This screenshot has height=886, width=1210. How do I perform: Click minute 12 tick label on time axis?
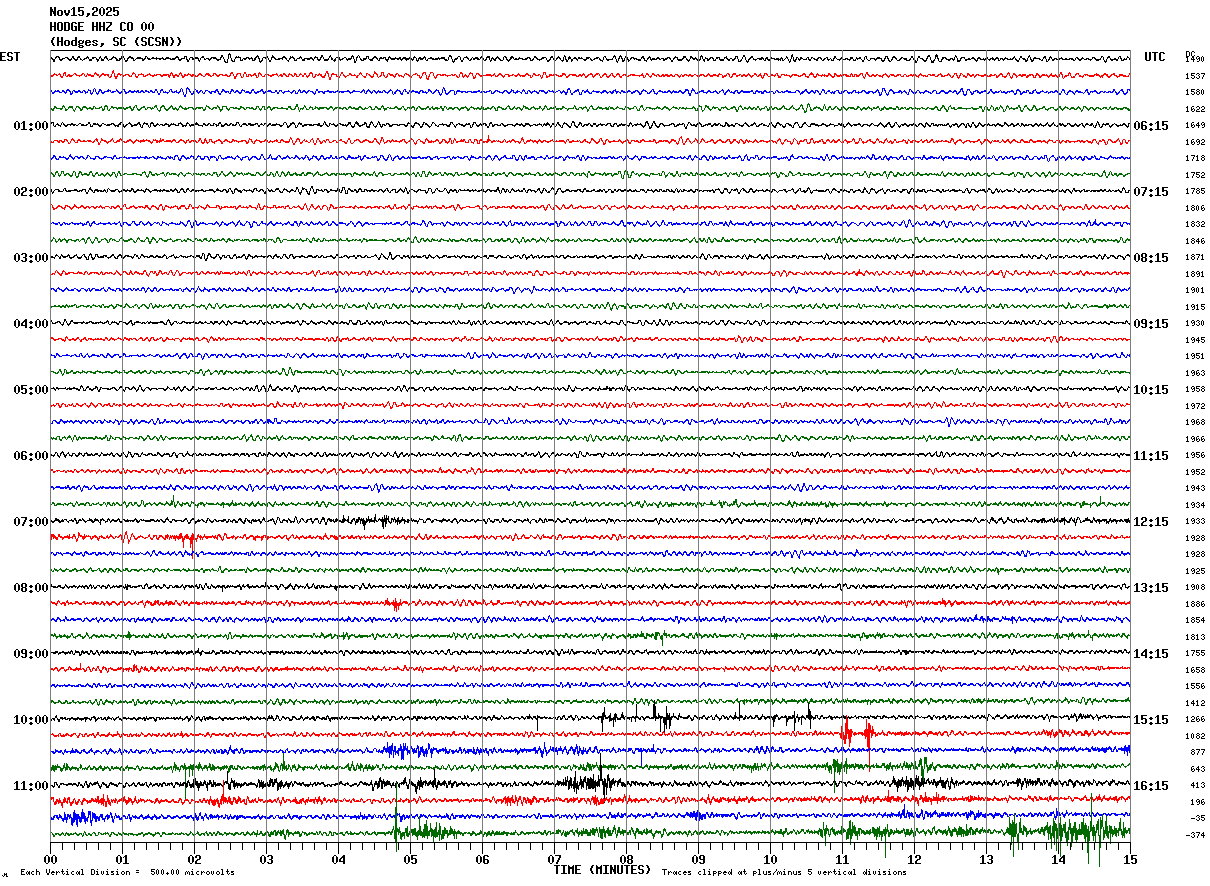tap(914, 859)
